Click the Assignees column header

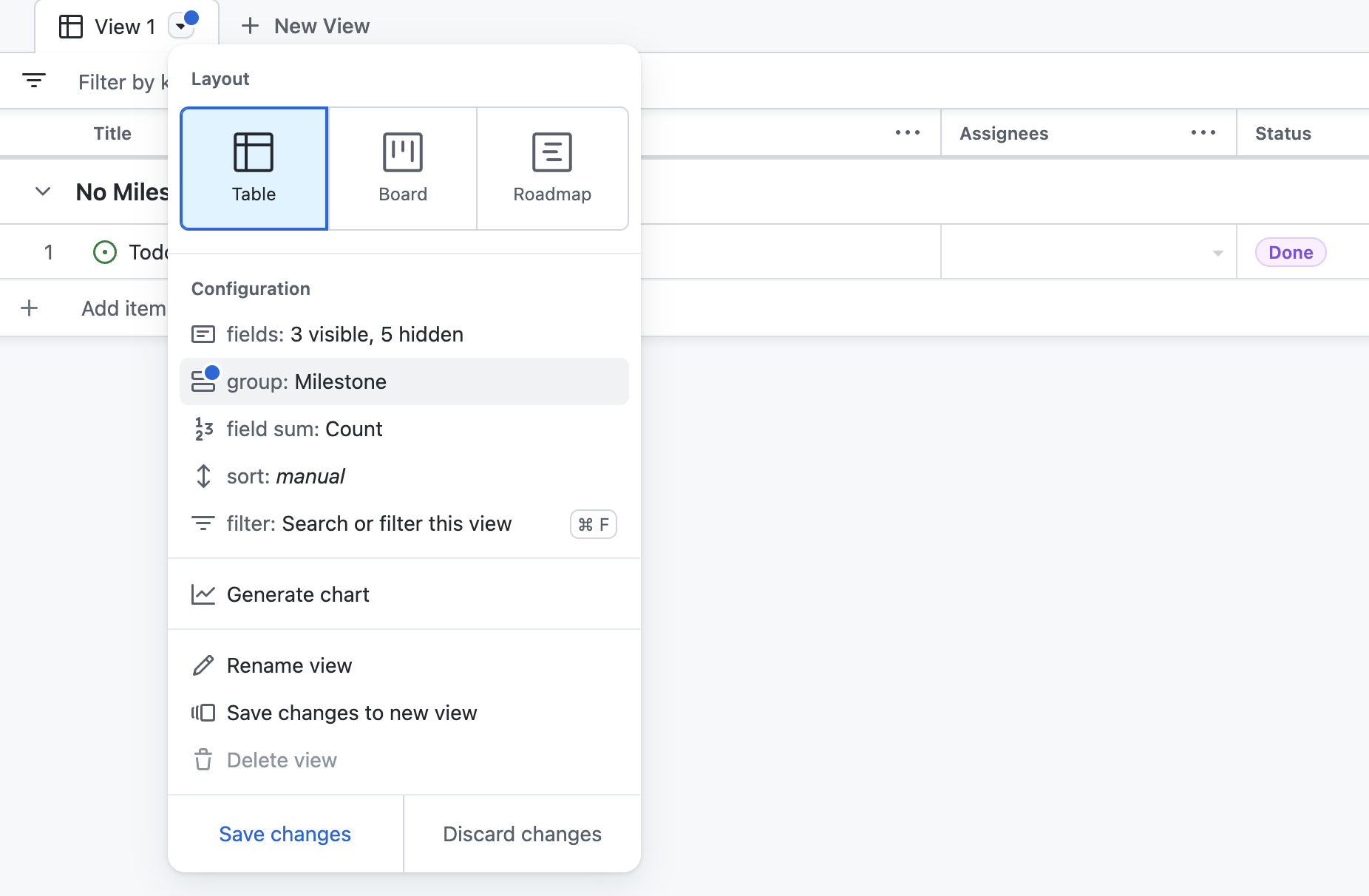tap(1004, 133)
